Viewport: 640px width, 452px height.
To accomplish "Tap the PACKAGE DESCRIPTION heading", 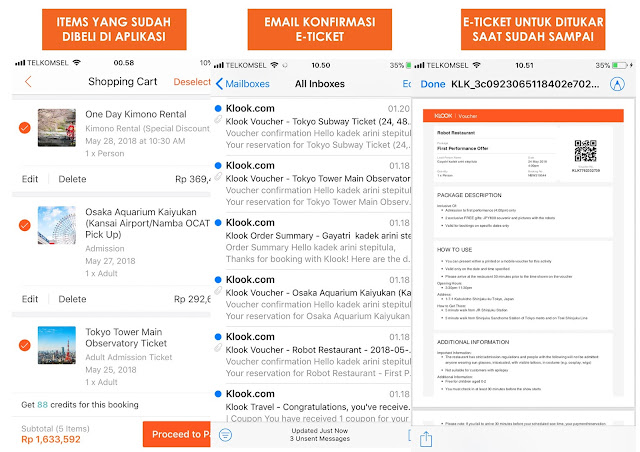I will (x=469, y=195).
